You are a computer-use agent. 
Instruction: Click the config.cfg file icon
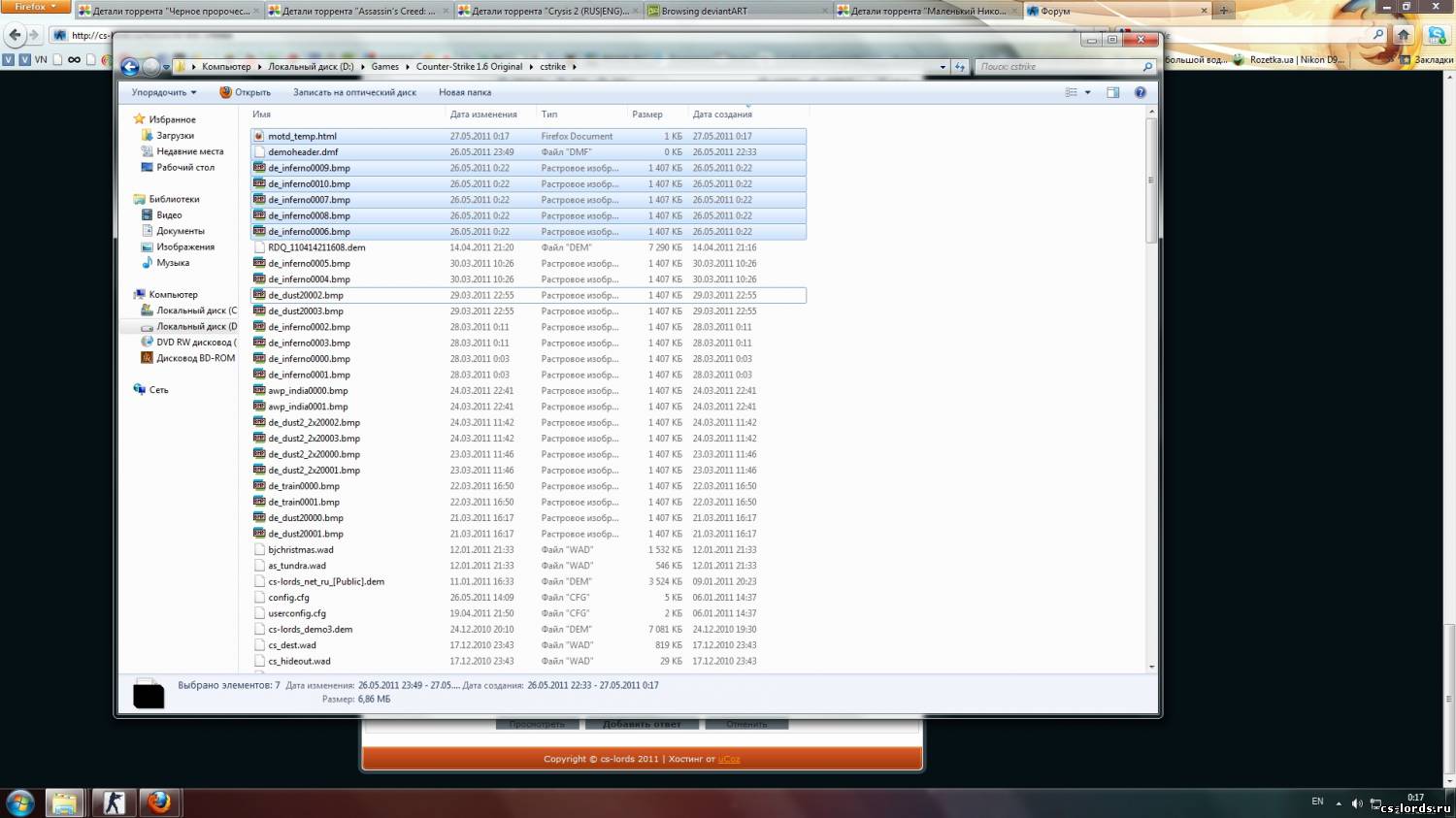[259, 597]
